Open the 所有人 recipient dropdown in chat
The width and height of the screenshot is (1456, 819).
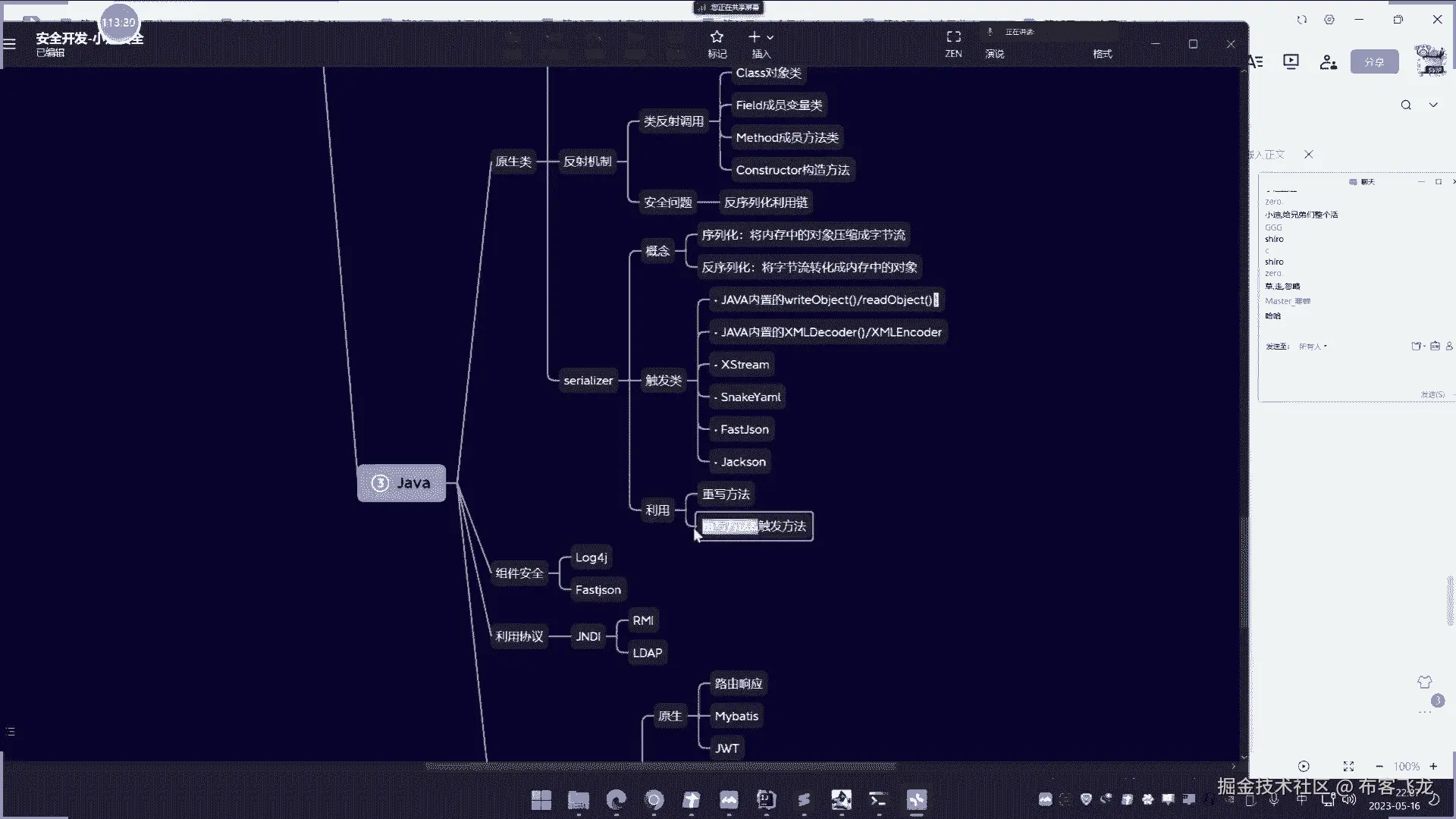1313,347
